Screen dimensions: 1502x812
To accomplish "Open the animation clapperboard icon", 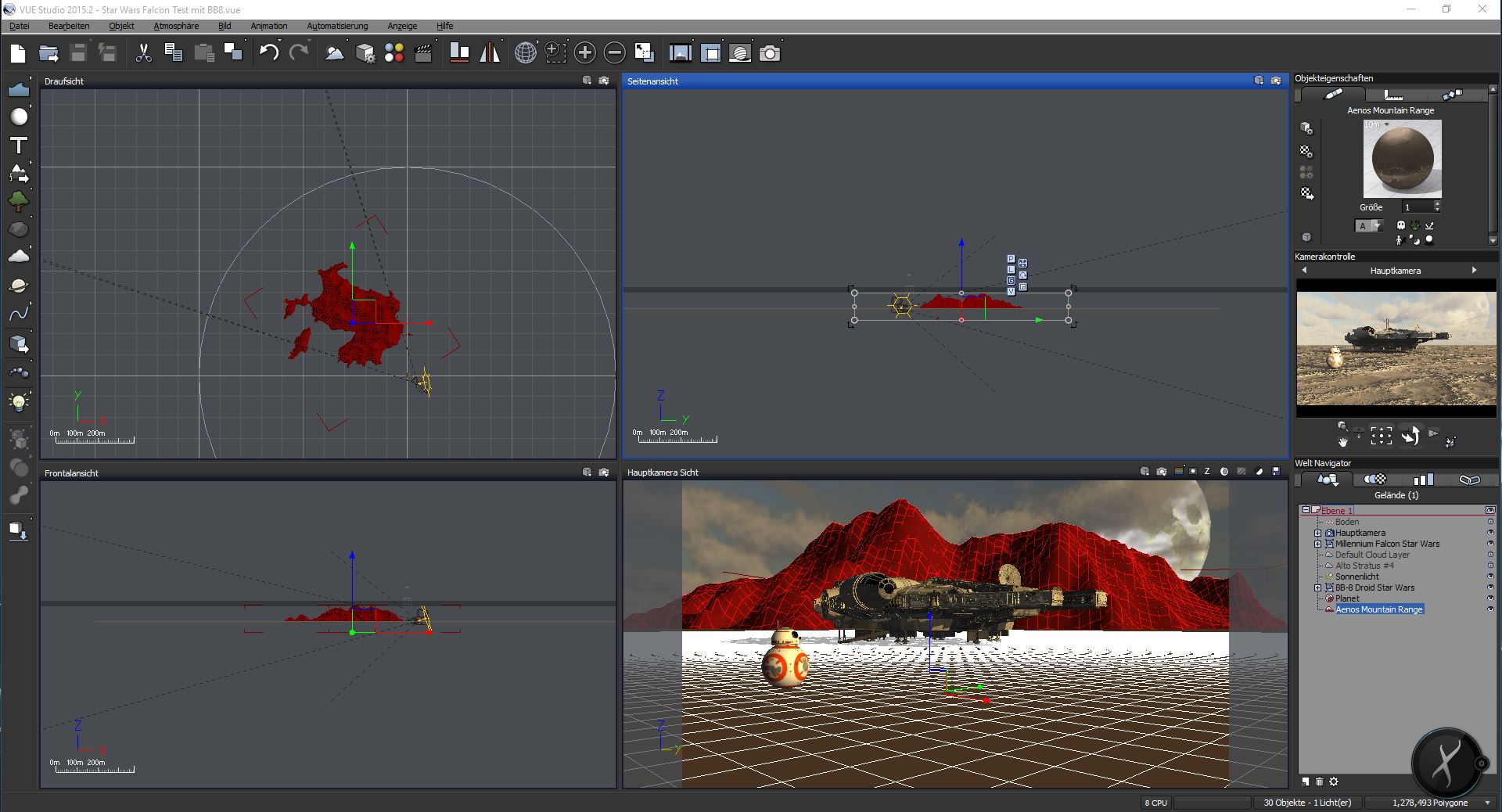I will pyautogui.click(x=423, y=53).
